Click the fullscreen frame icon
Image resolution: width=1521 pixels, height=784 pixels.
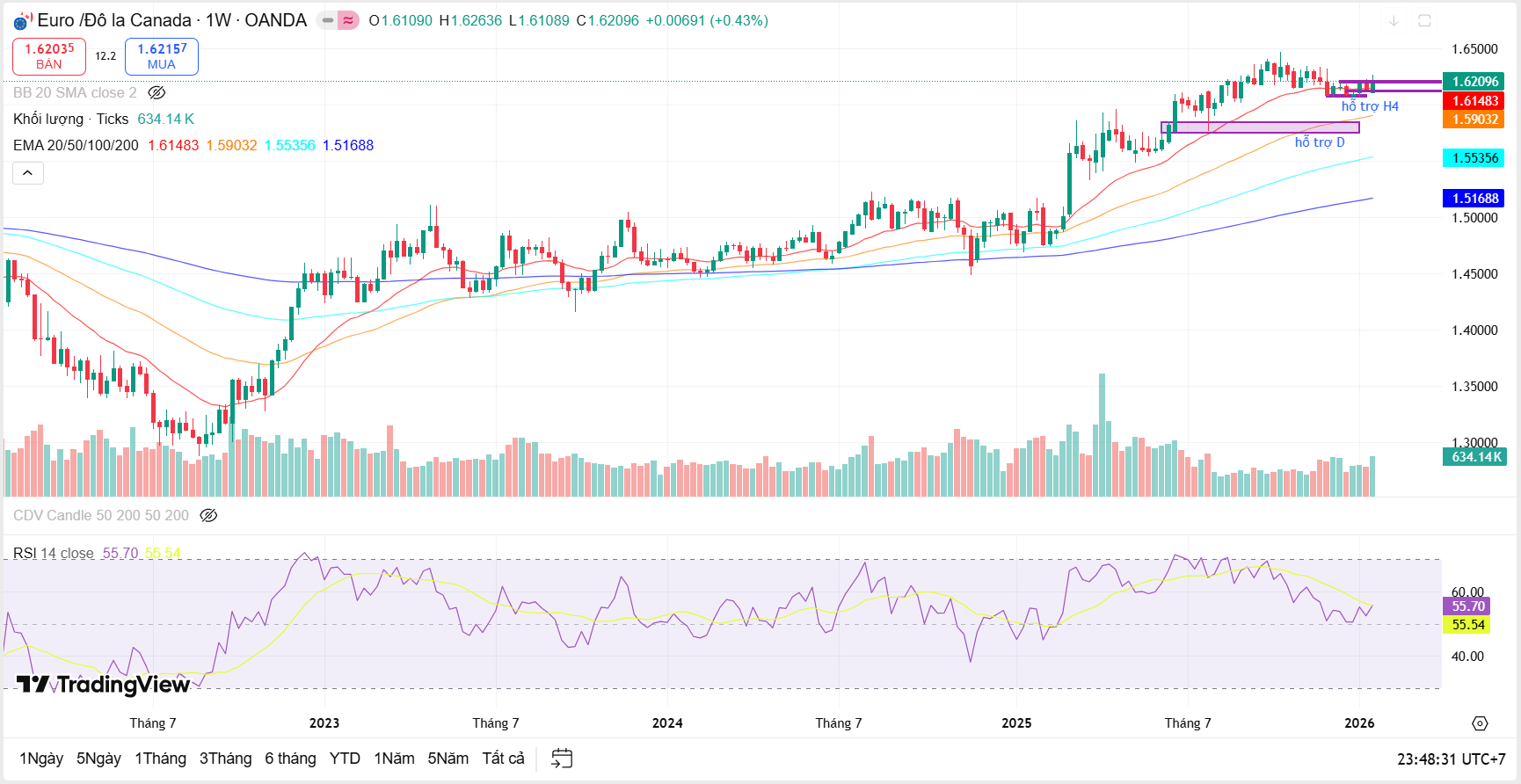click(x=1424, y=21)
